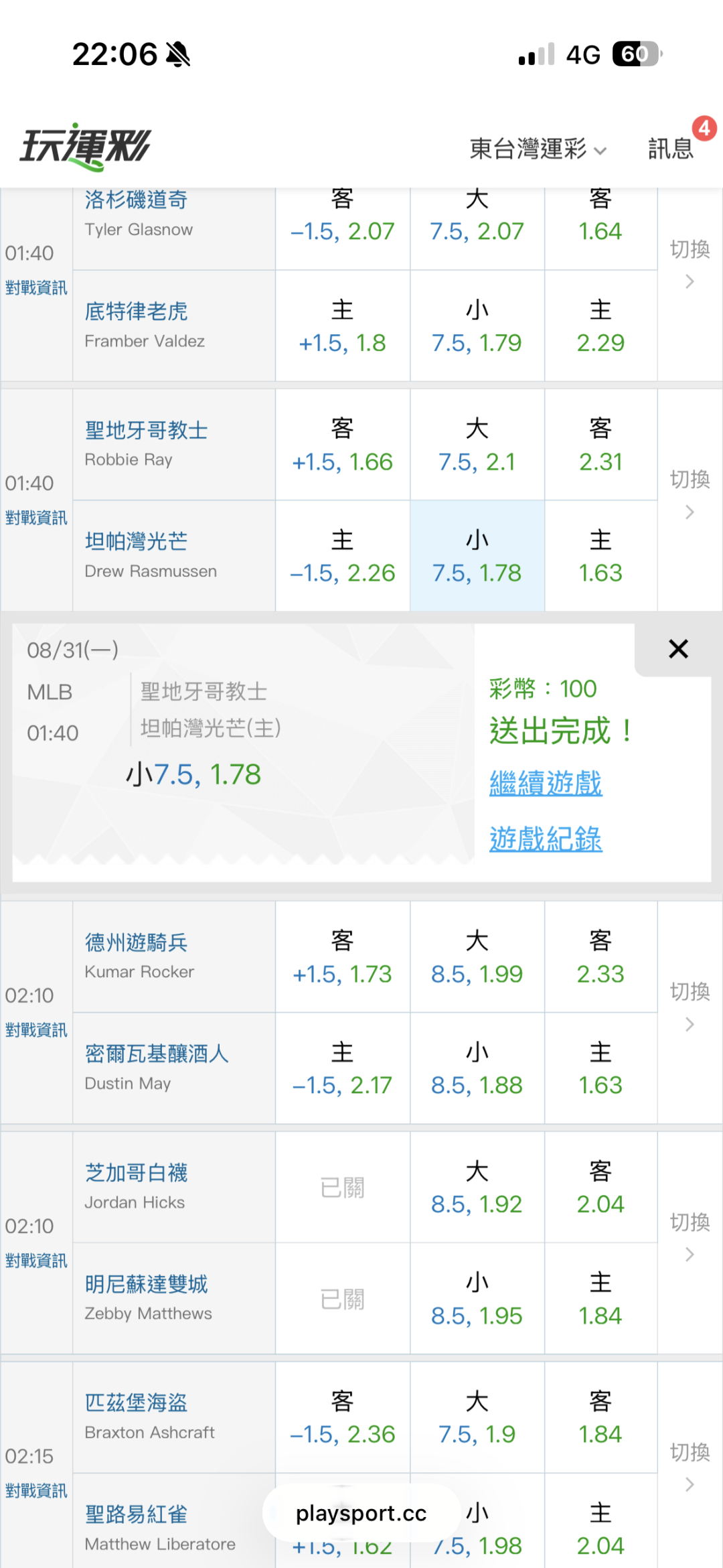The width and height of the screenshot is (723, 1568).
Task: Open 聖地牙哥教士 team page
Action: point(146,430)
